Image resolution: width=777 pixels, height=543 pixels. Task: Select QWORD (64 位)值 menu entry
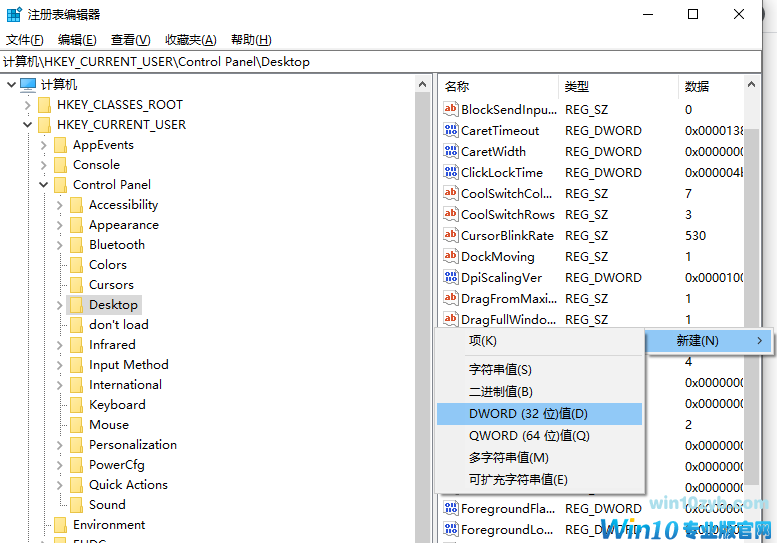point(529,436)
